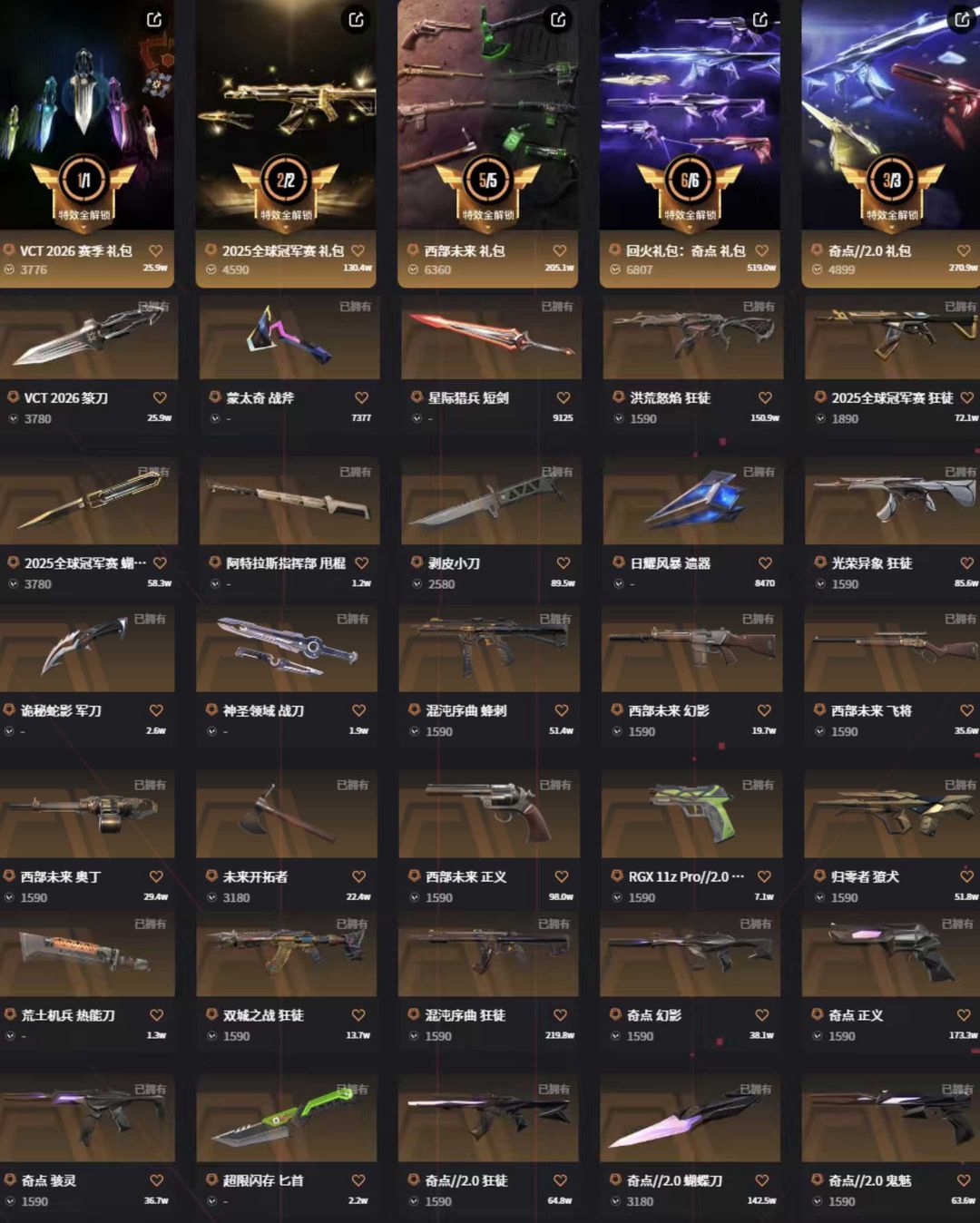Viewport: 980px width, 1223px height.
Task: Click the 5/5 winged badge emblem
Action: 487,186
